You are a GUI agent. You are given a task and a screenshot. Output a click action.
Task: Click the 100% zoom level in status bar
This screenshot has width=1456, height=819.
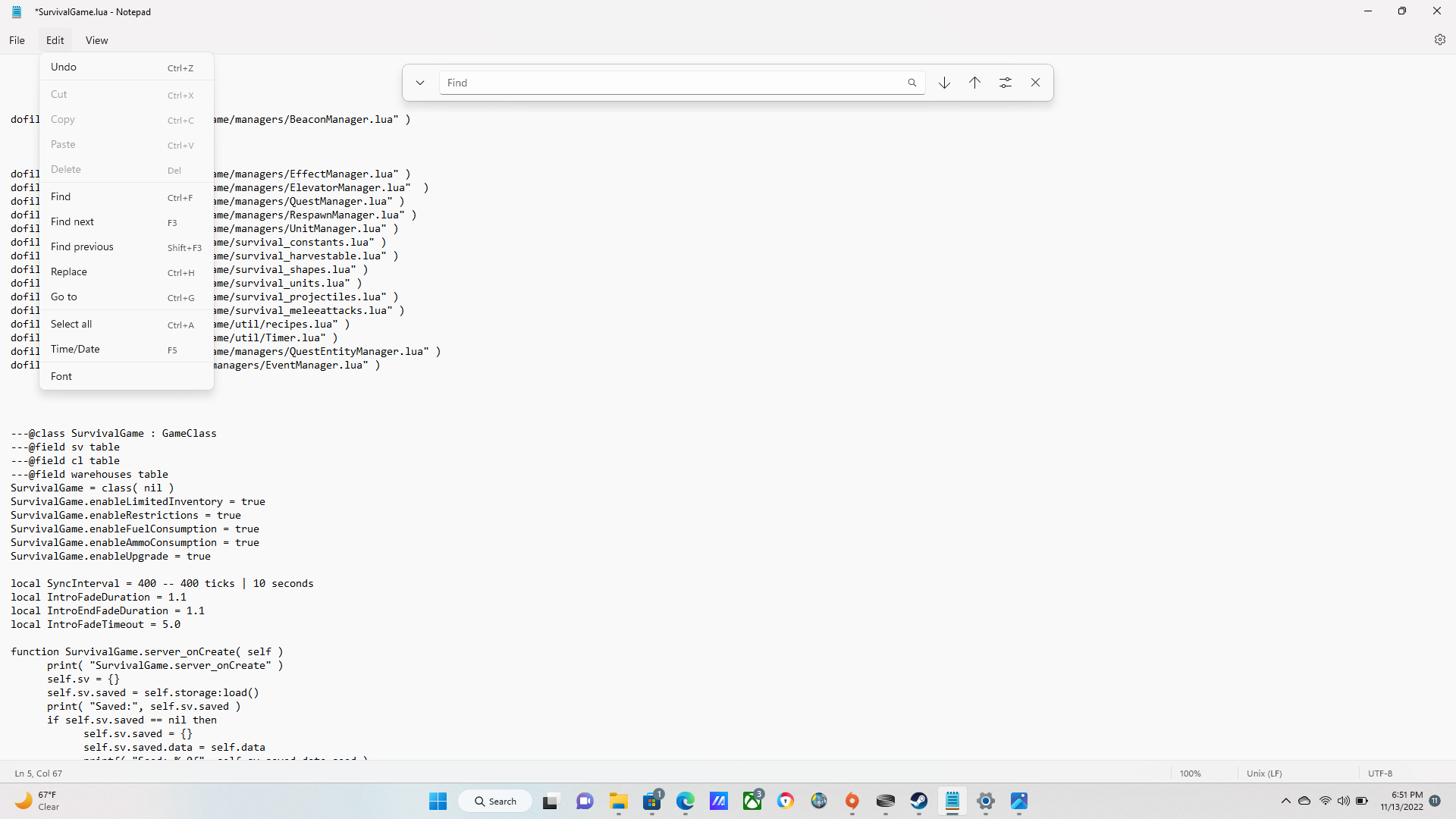pos(1190,773)
